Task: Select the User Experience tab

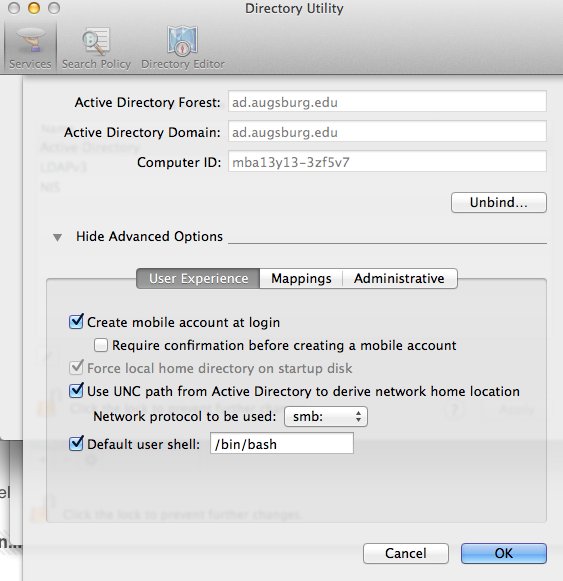Action: tap(198, 278)
